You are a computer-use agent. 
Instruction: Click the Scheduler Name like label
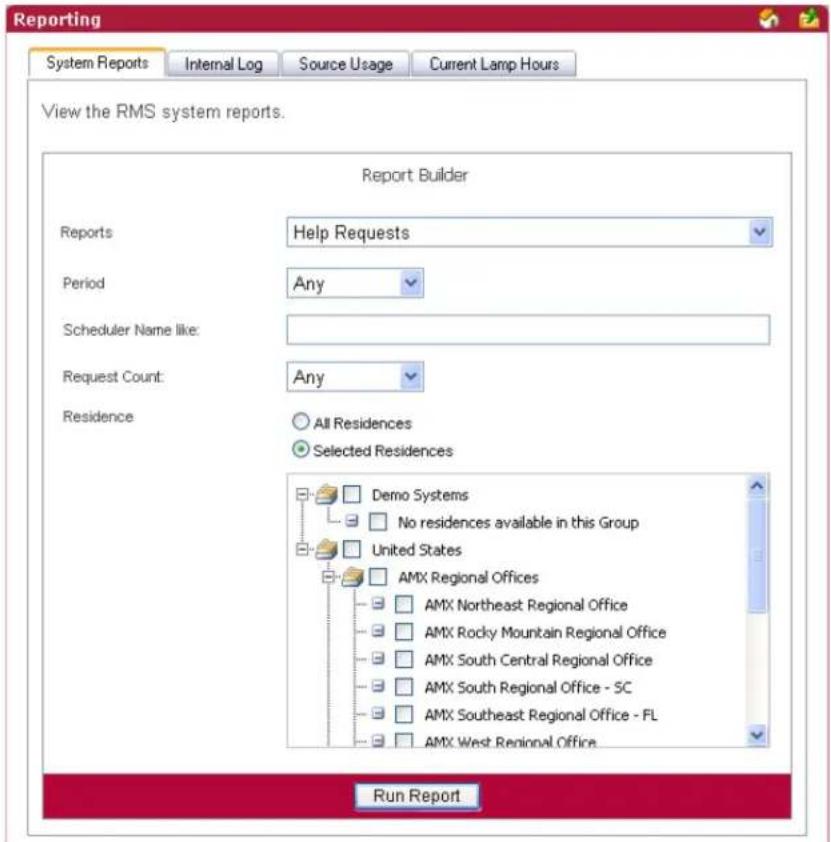[131, 329]
